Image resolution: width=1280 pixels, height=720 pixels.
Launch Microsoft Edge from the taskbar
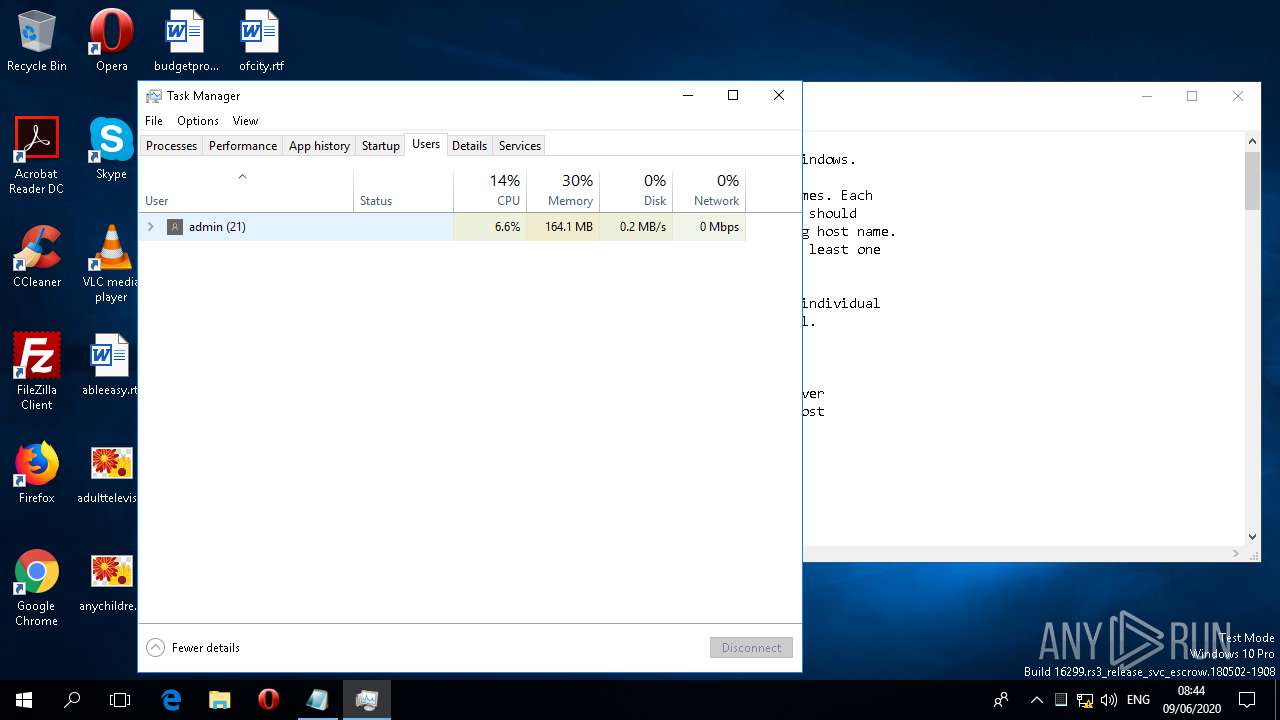click(x=171, y=700)
